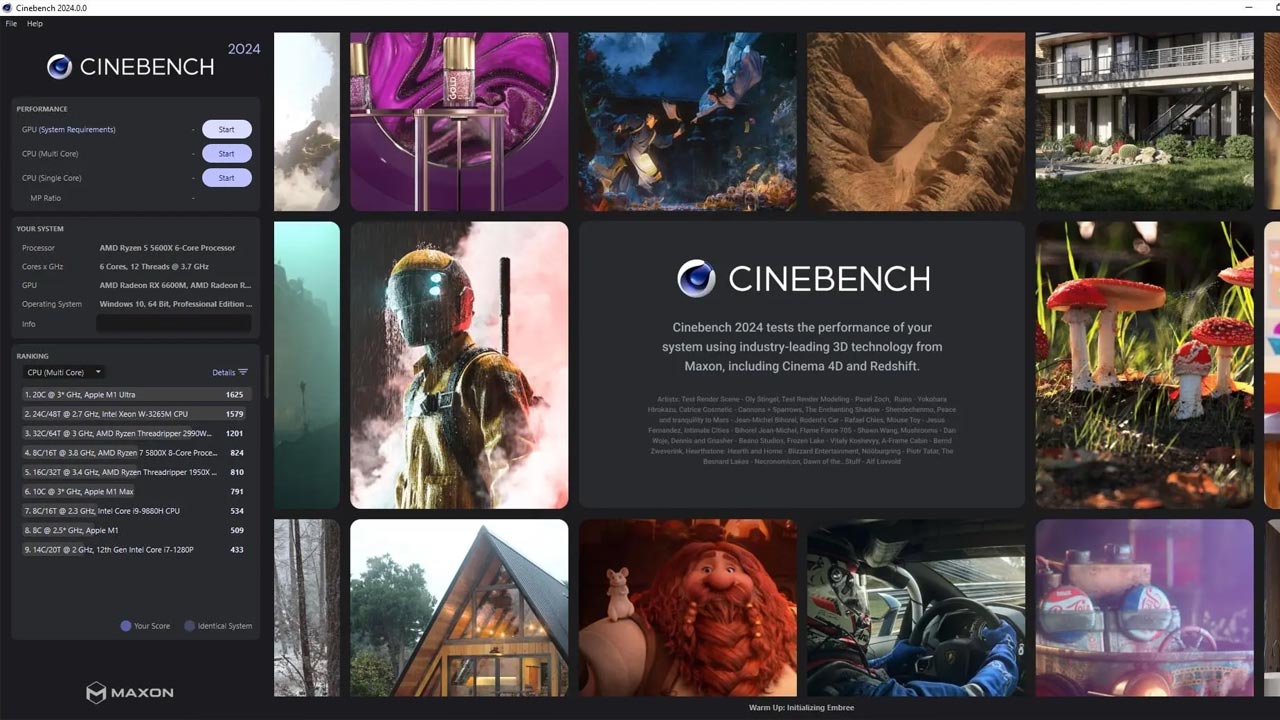Click the A-frame cabin render thumbnail
The width and height of the screenshot is (1280, 720).
[459, 608]
